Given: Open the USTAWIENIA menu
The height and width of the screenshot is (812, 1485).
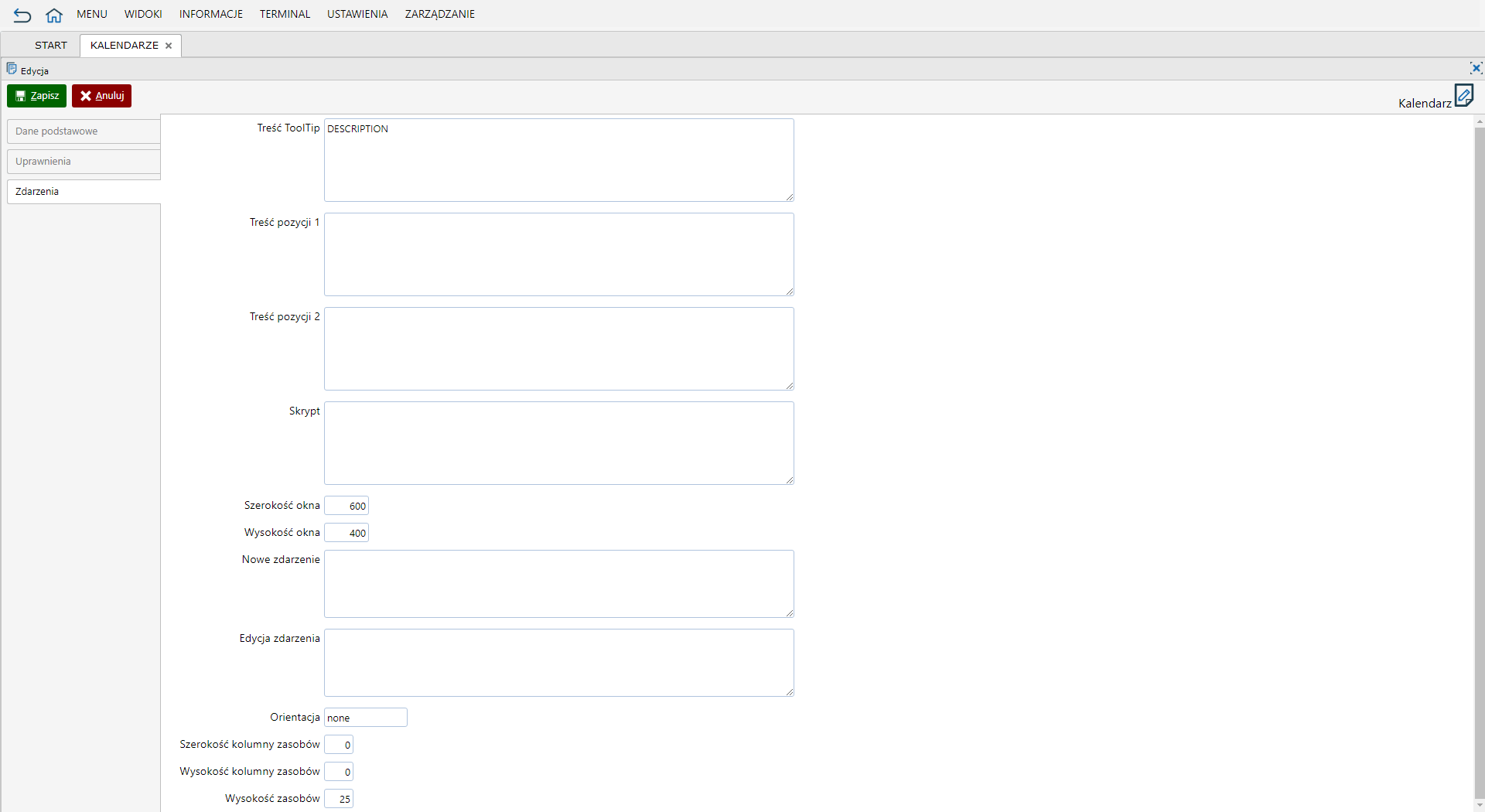Looking at the screenshot, I should tap(357, 14).
